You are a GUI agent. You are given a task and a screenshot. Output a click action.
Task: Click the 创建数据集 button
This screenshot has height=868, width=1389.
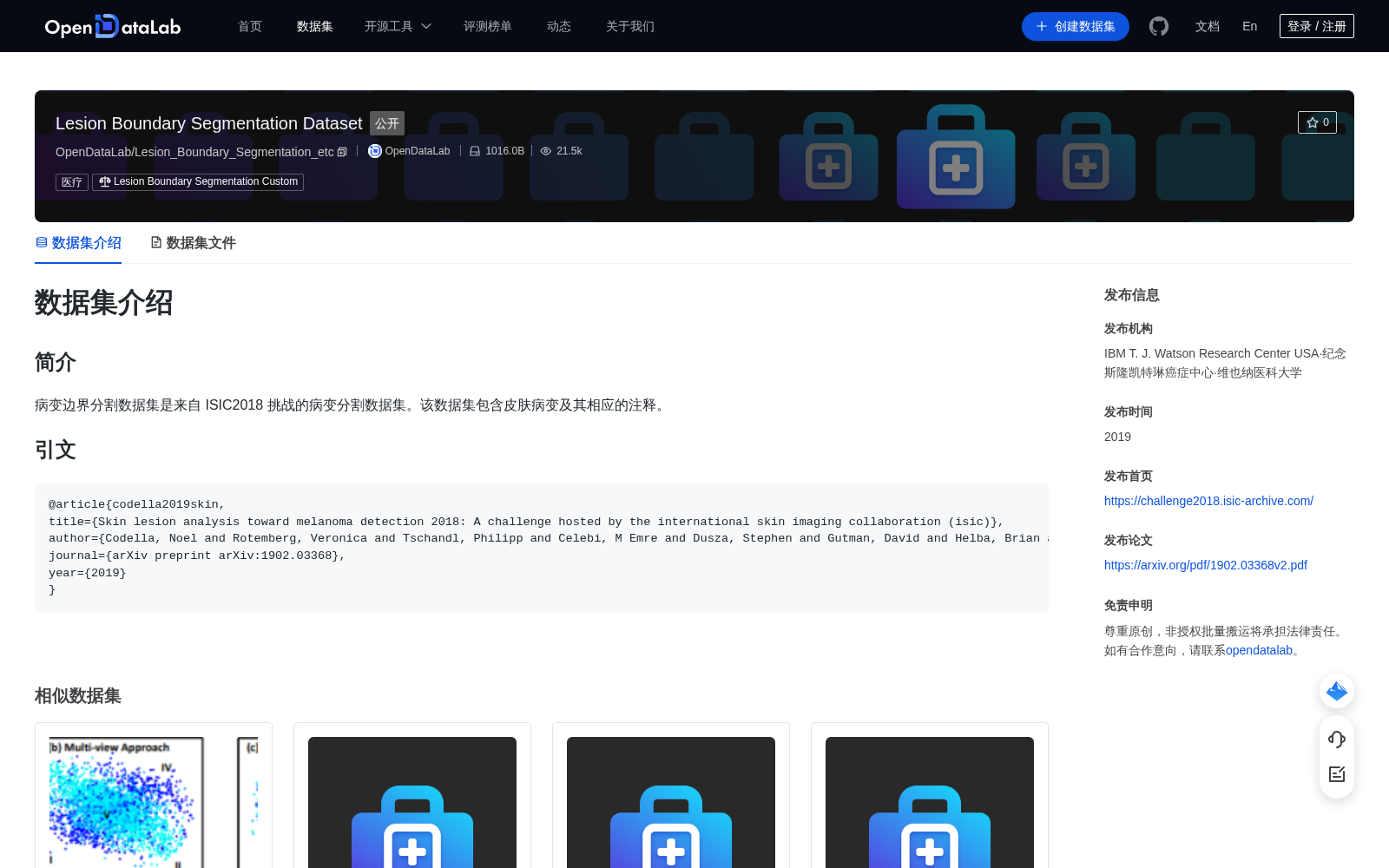coord(1076,26)
